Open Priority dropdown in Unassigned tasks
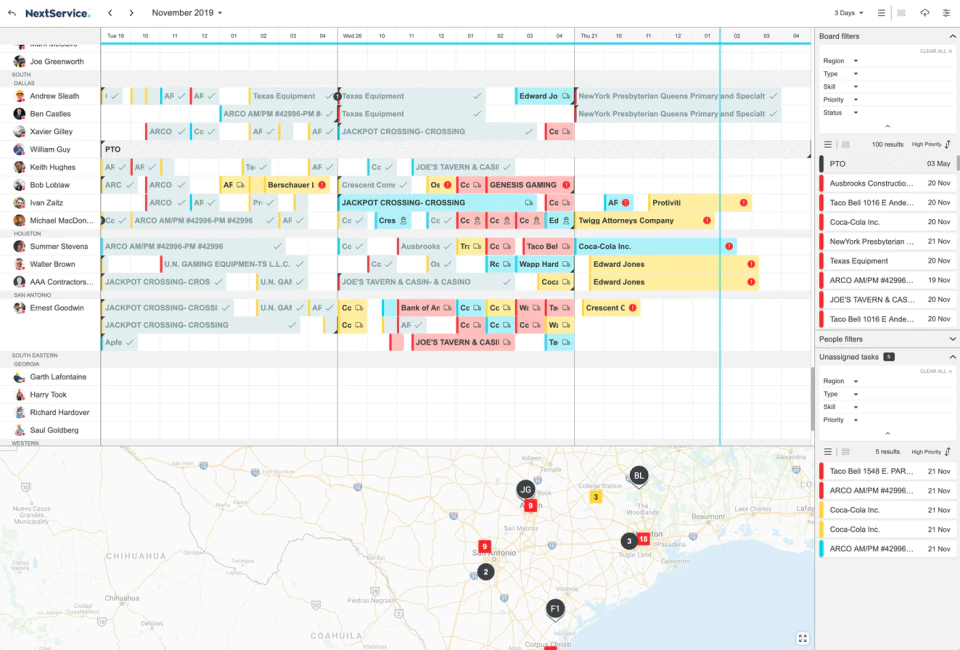960x650 pixels. (840, 420)
